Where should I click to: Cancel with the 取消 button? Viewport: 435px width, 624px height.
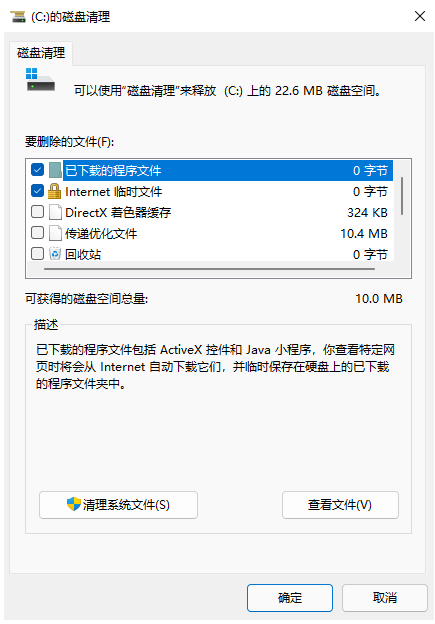384,597
